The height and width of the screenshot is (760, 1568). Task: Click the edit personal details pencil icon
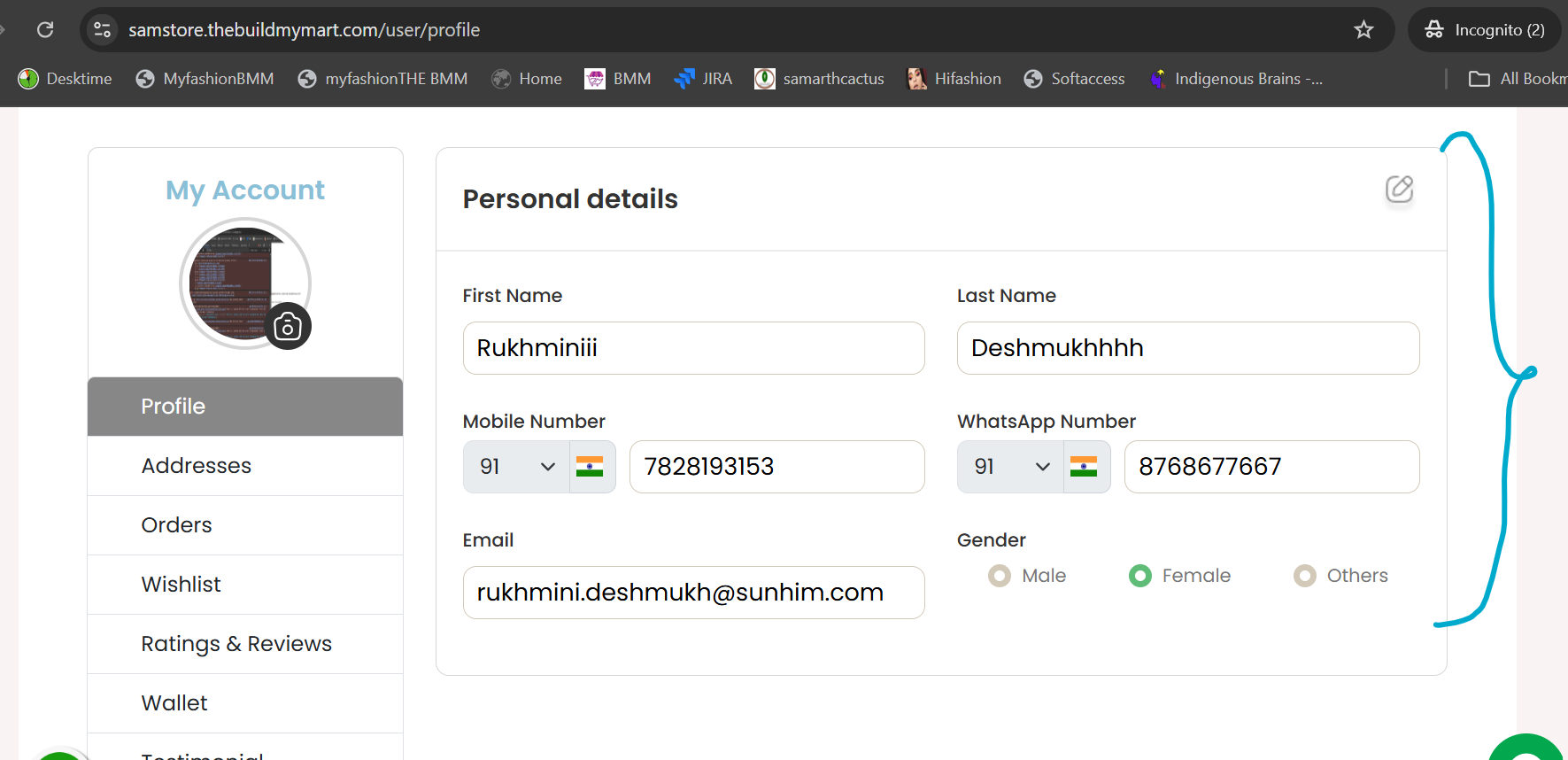point(1399,189)
